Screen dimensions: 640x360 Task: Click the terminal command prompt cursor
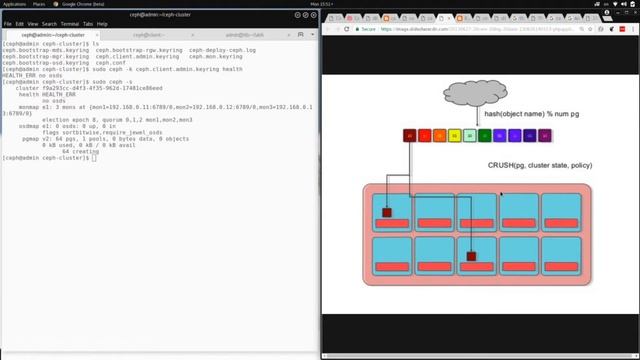[x=94, y=158]
